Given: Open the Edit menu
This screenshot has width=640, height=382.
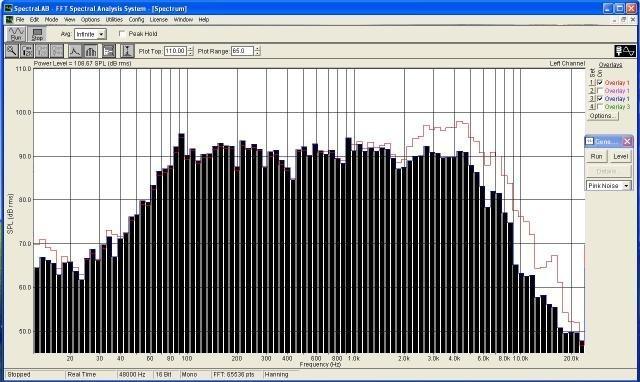Looking at the screenshot, I should [34, 20].
